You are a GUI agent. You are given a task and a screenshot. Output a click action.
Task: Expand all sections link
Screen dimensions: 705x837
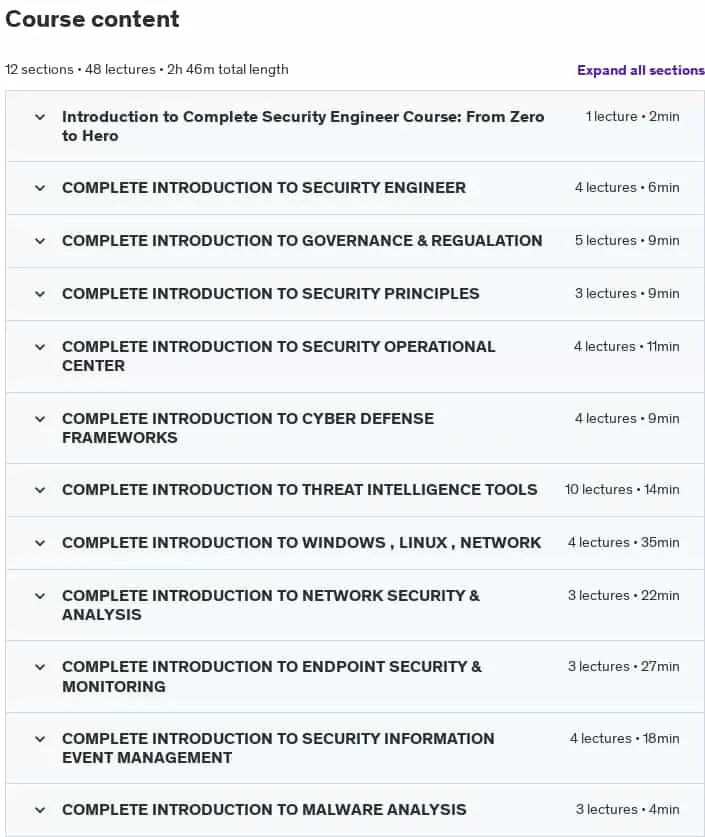(x=640, y=70)
